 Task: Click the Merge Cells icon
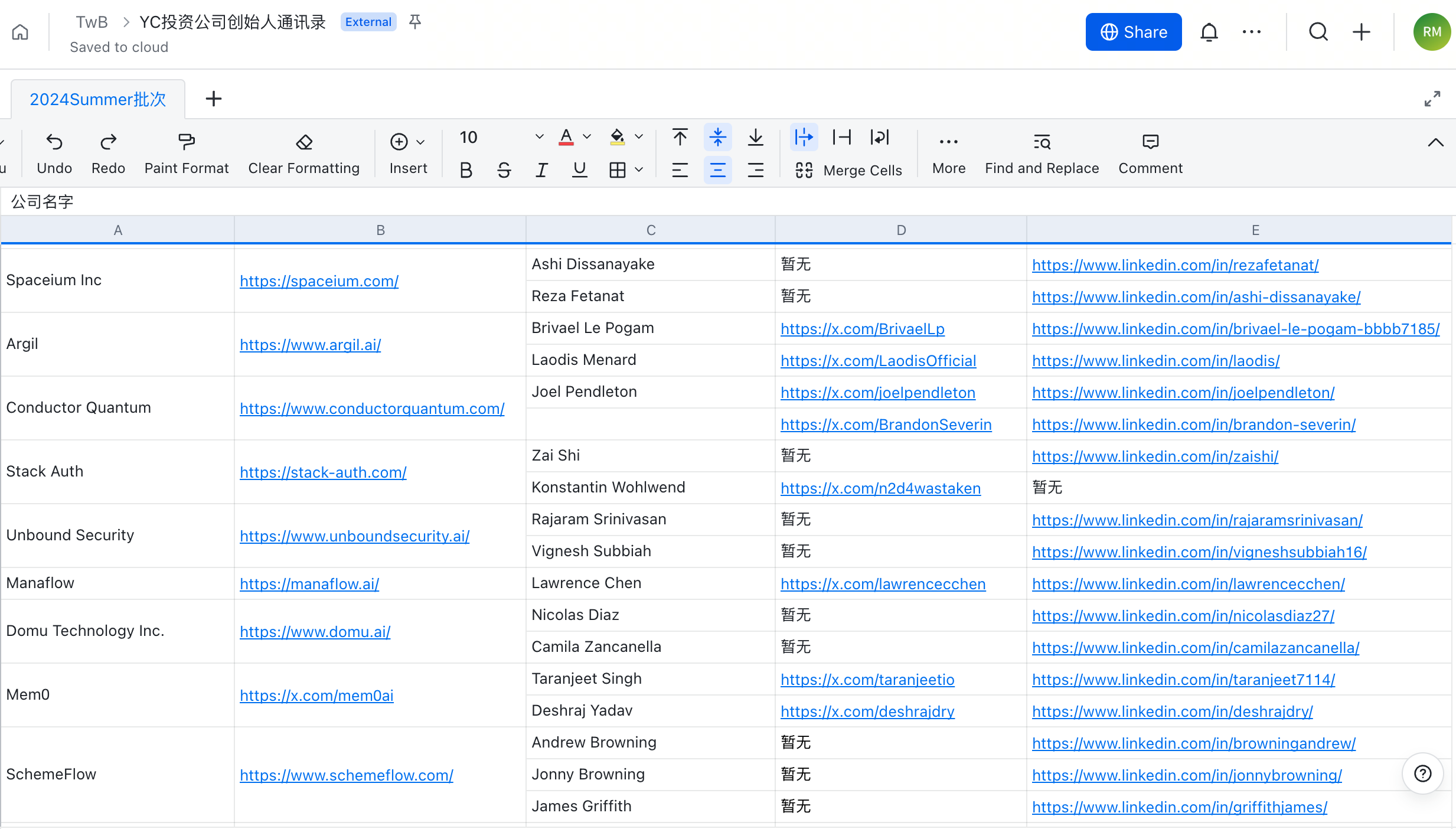tap(804, 170)
